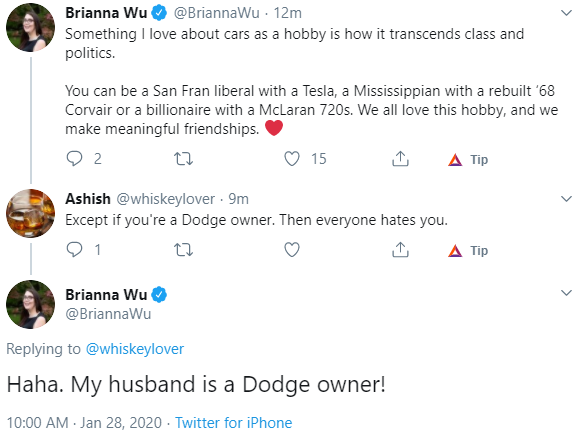Image resolution: width=583 pixels, height=438 pixels.
Task: Like Ashish's Dodge owner tweet
Action: coord(292,249)
